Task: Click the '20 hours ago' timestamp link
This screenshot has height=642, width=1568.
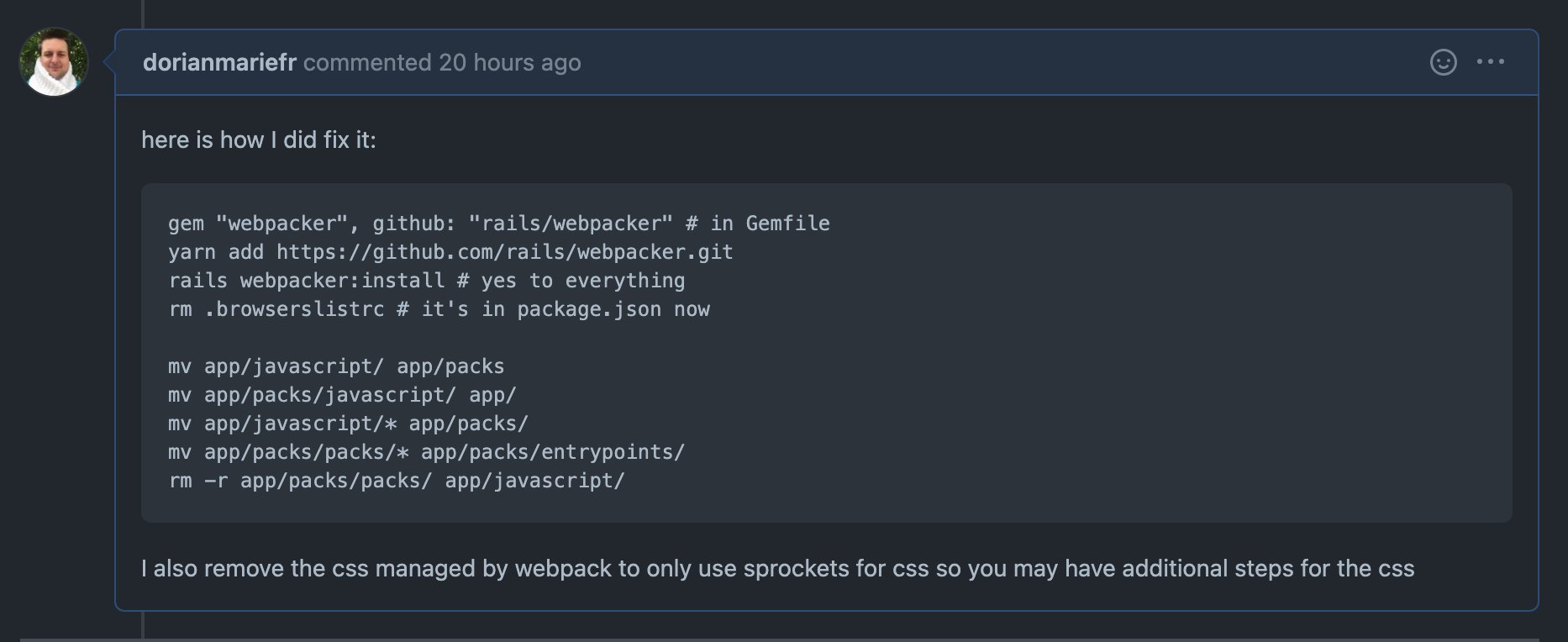Action: (510, 62)
